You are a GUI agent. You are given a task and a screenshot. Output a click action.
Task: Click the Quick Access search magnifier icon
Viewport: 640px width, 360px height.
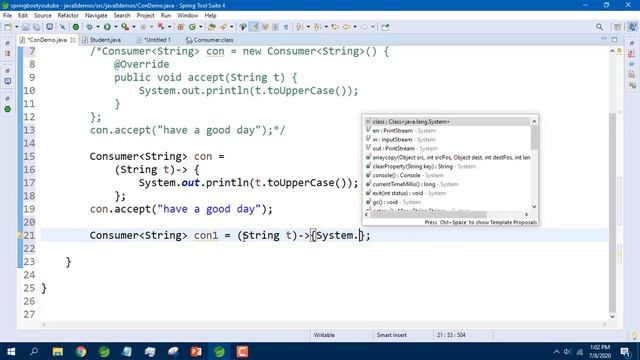[x=599, y=27]
